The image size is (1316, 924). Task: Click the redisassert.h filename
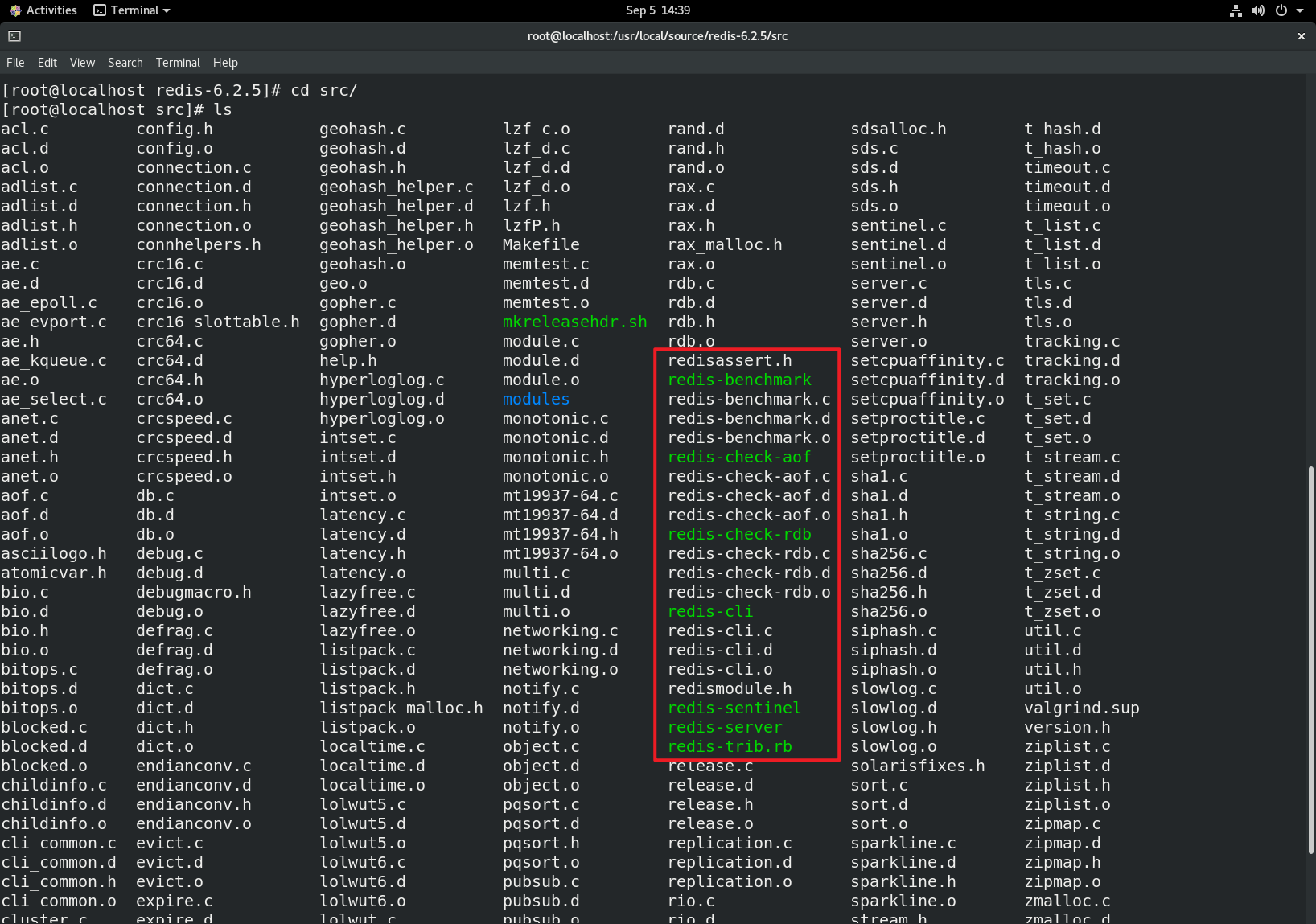pos(730,360)
